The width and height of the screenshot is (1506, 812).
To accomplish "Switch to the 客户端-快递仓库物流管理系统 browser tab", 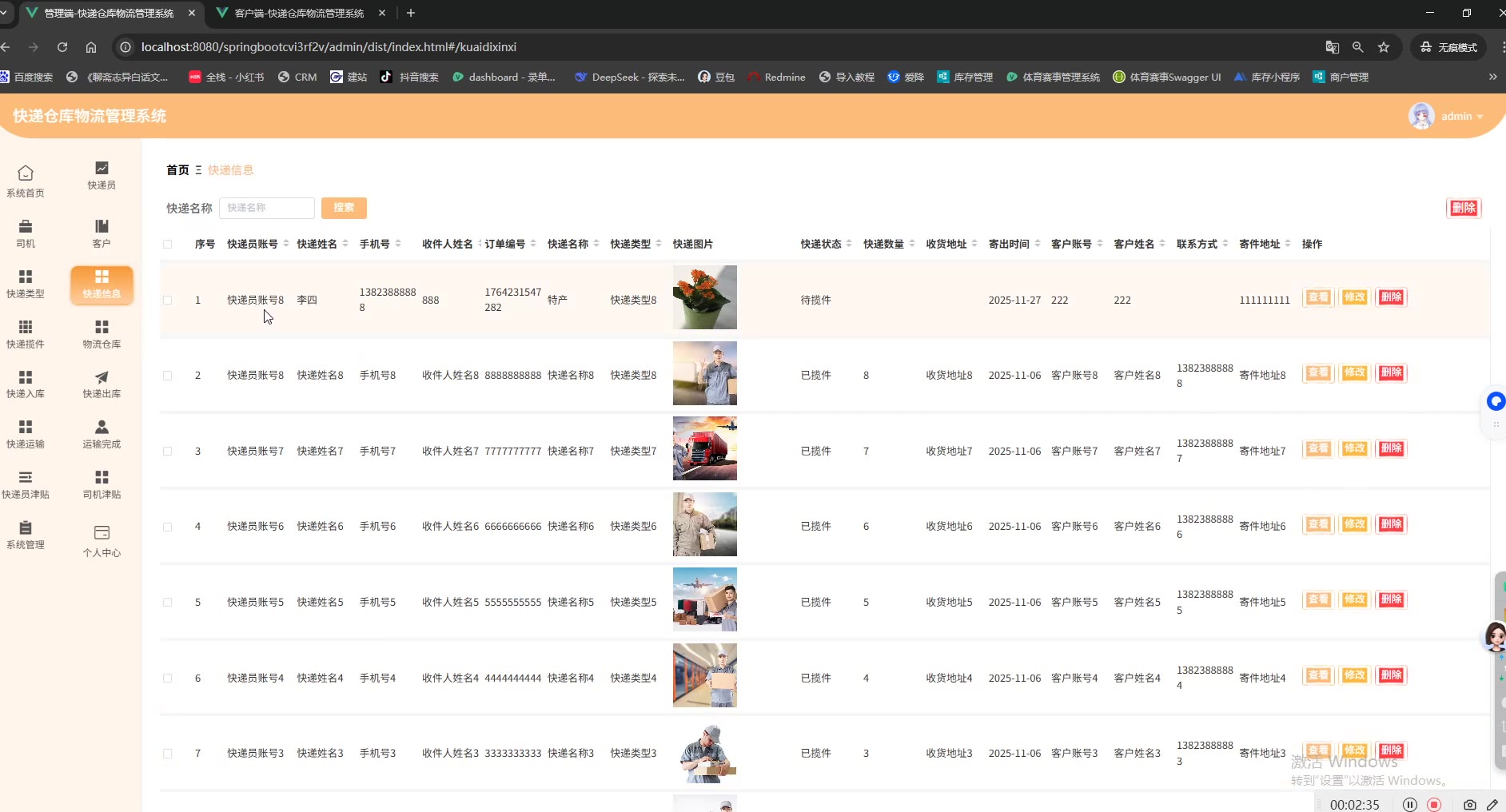I will pos(299,14).
